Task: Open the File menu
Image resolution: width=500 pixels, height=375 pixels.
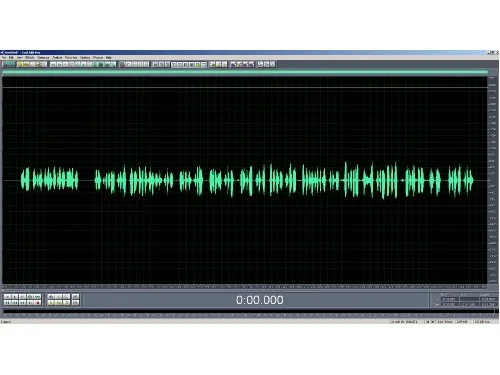Action: pyautogui.click(x=4, y=58)
